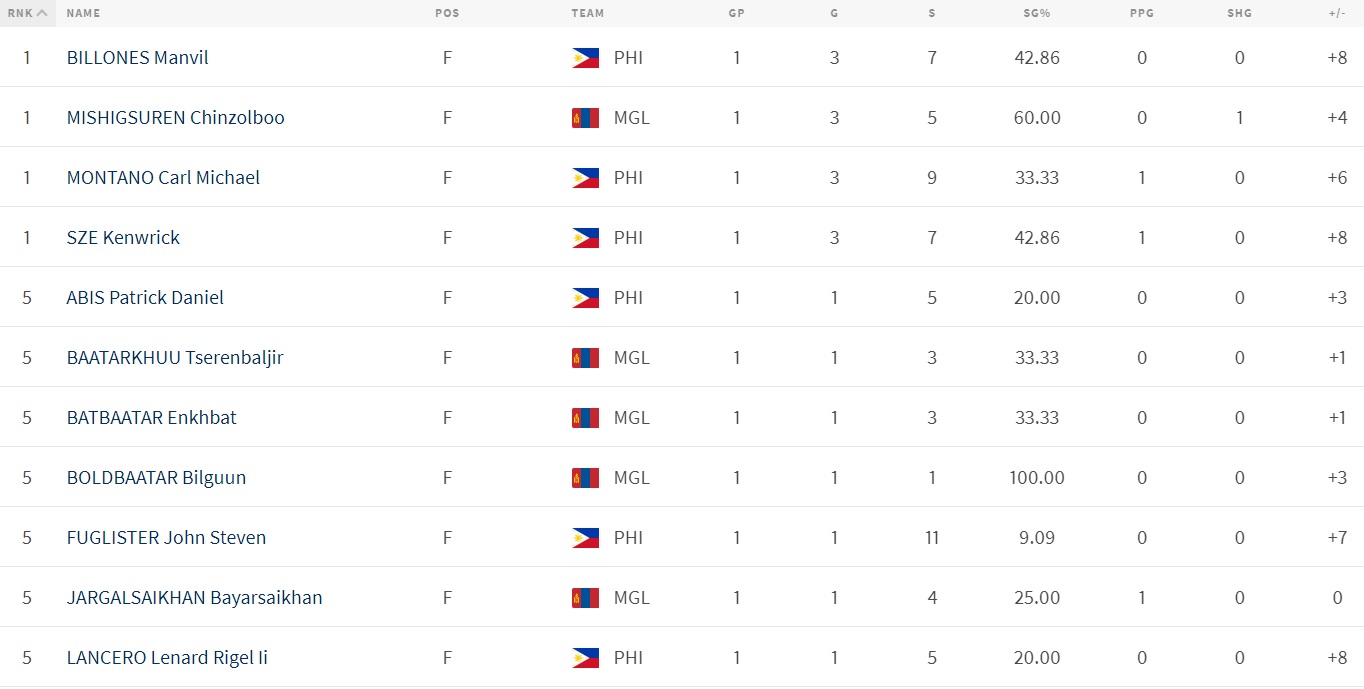The image size is (1364, 689).
Task: Click the flag icon in SZE Kenwrick row
Action: click(585, 238)
